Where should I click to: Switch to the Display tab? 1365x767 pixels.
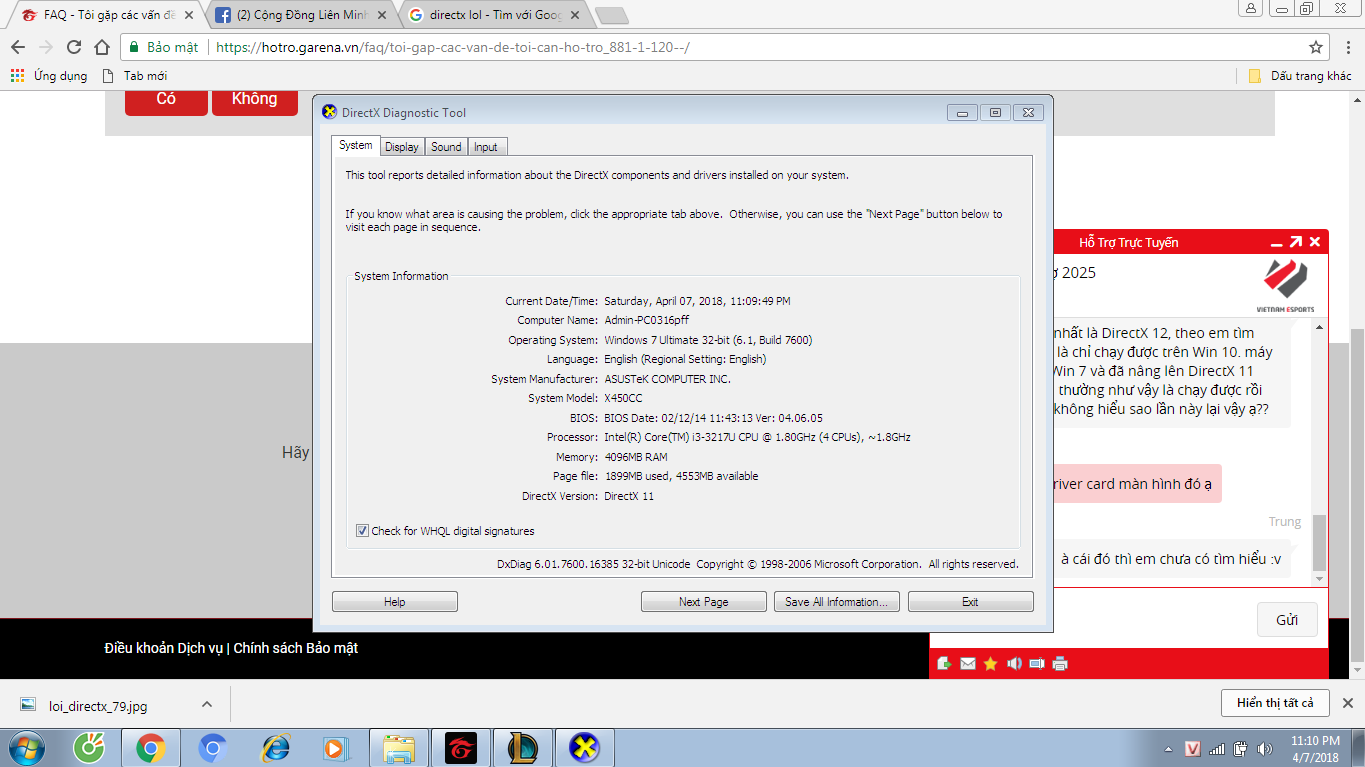(401, 147)
